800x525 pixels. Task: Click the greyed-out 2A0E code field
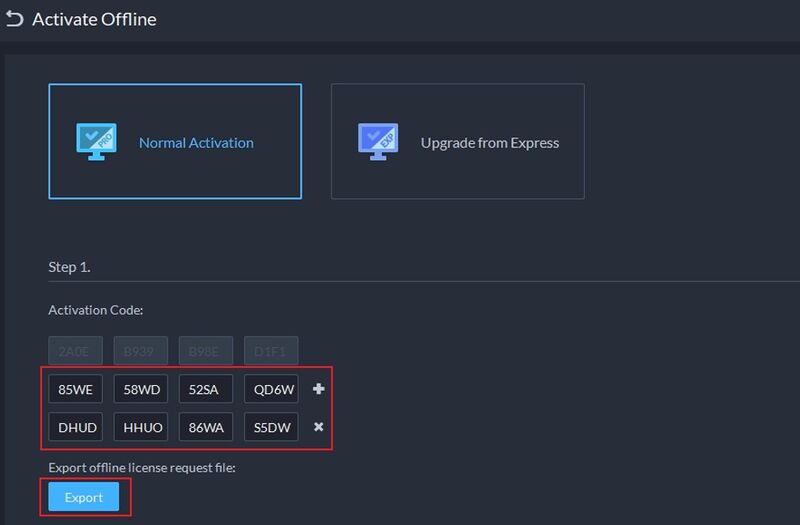point(76,351)
